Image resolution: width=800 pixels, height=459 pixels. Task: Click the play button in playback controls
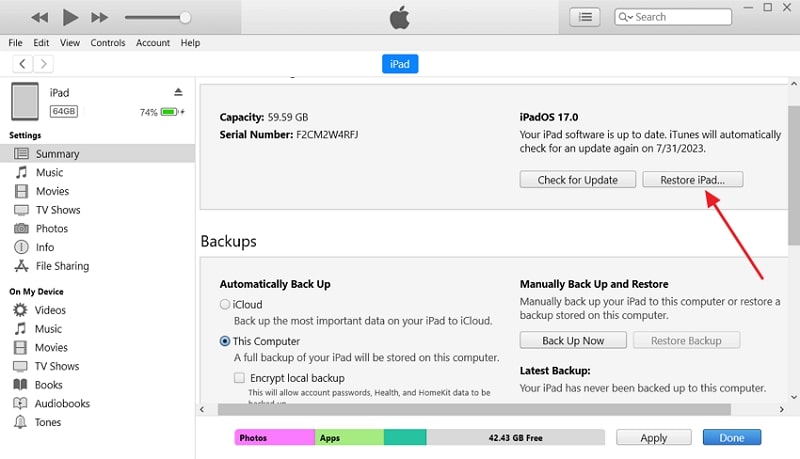tap(70, 17)
